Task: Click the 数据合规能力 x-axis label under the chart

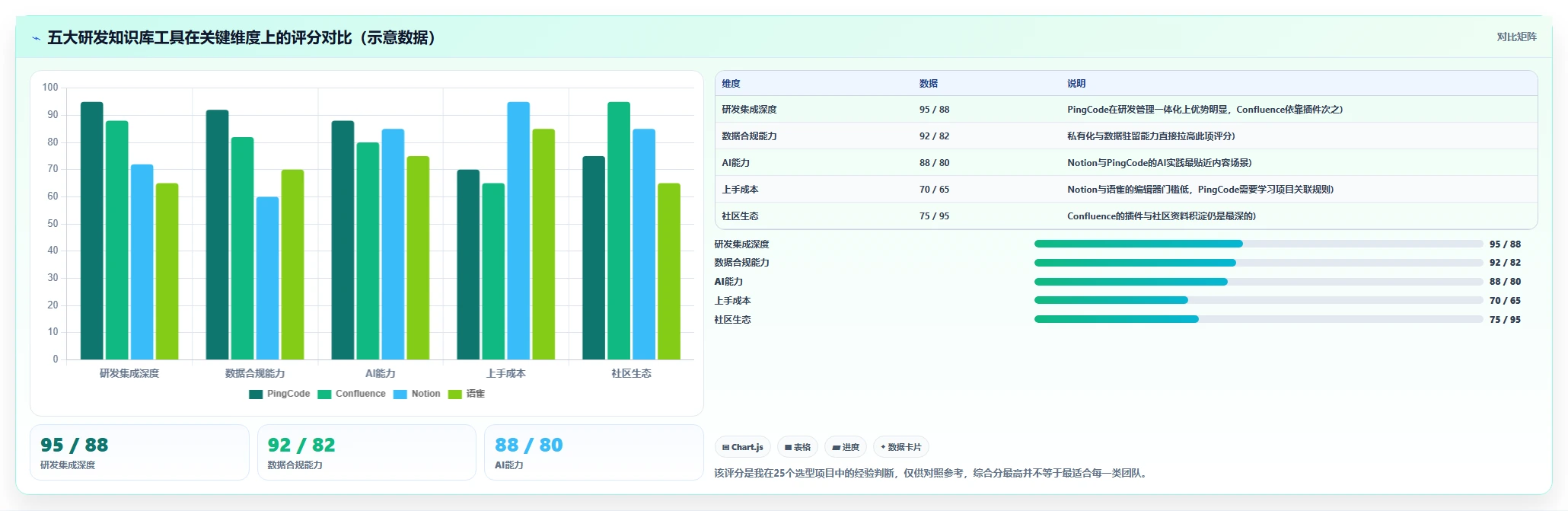Action: pyautogui.click(x=255, y=373)
